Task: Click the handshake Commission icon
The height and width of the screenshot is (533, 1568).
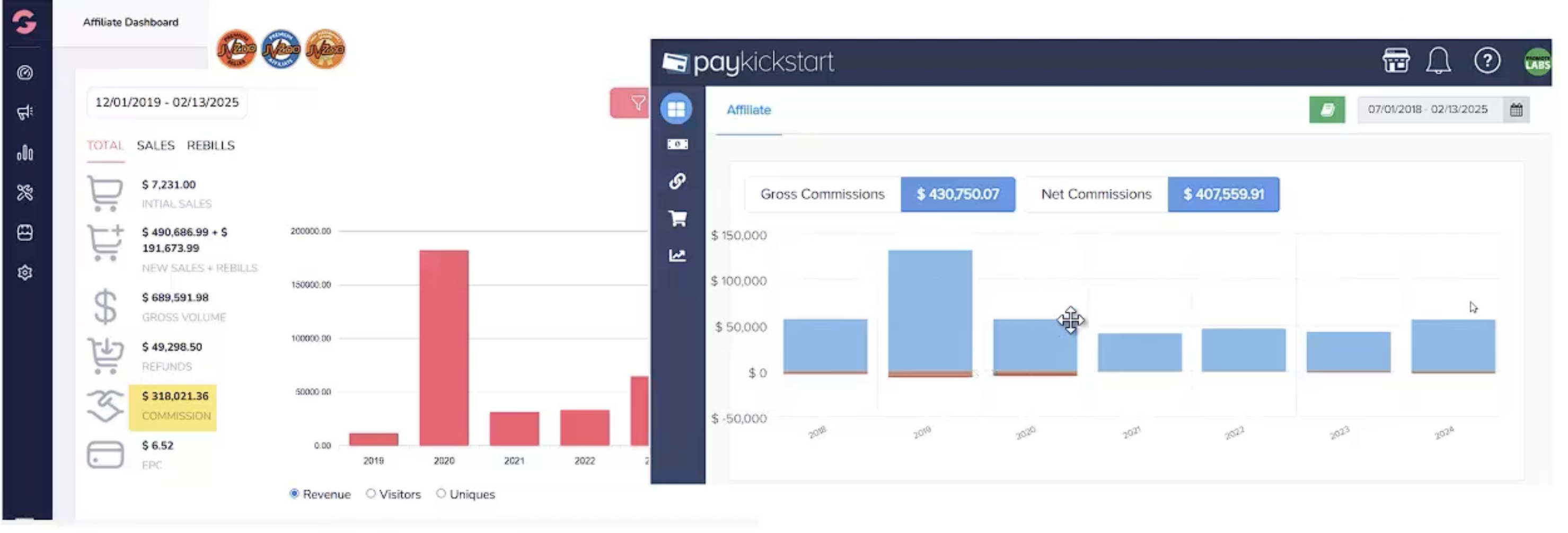Action: coord(105,406)
